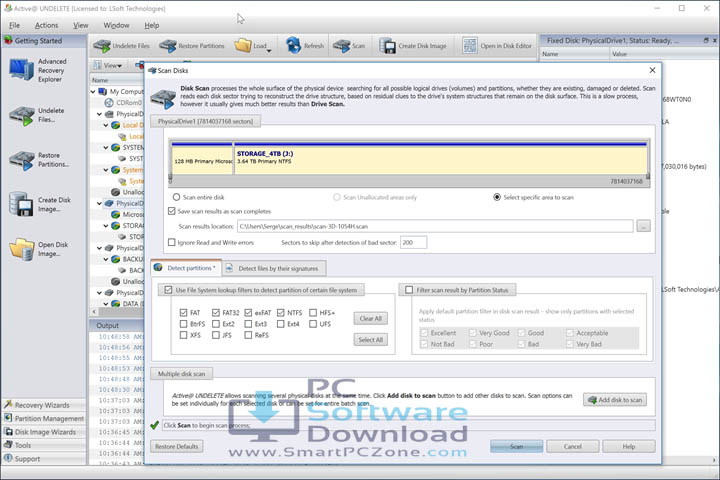The height and width of the screenshot is (480, 720).
Task: Collapse the Local Disk tree node
Action: pos(106,125)
